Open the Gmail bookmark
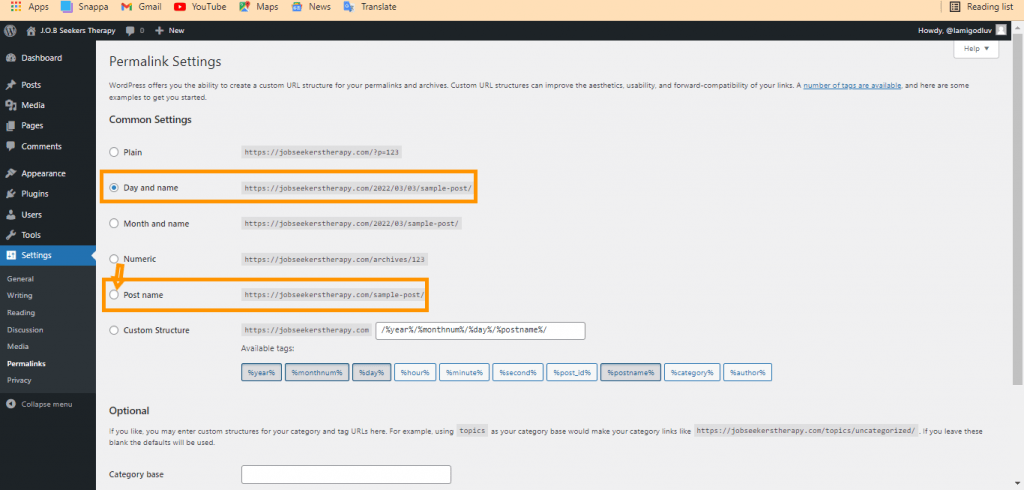This screenshot has height=490, width=1024. (x=141, y=7)
